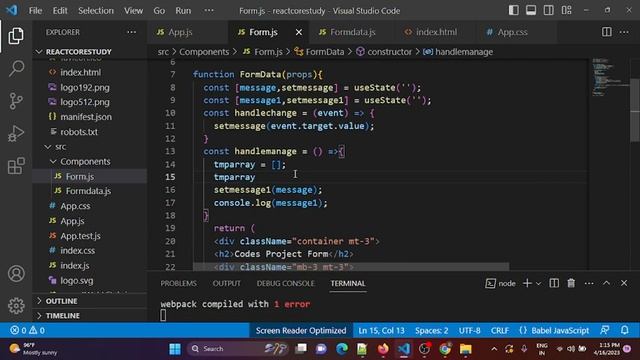Viewport: 640px width, 360px height.
Task: Split the editor to the right
Action: (x=607, y=32)
